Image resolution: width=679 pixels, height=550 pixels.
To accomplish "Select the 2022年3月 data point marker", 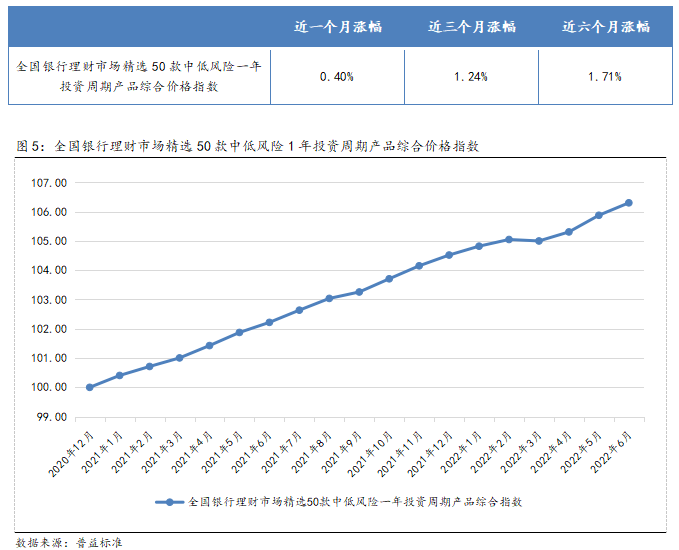I will [539, 241].
